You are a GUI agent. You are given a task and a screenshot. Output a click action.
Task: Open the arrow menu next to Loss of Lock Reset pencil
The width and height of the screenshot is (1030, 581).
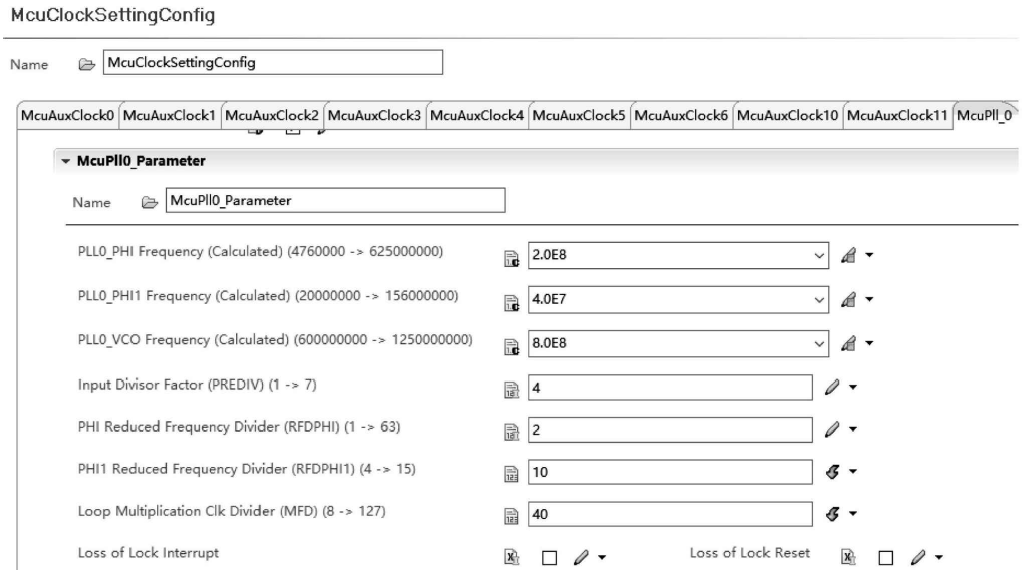point(939,557)
